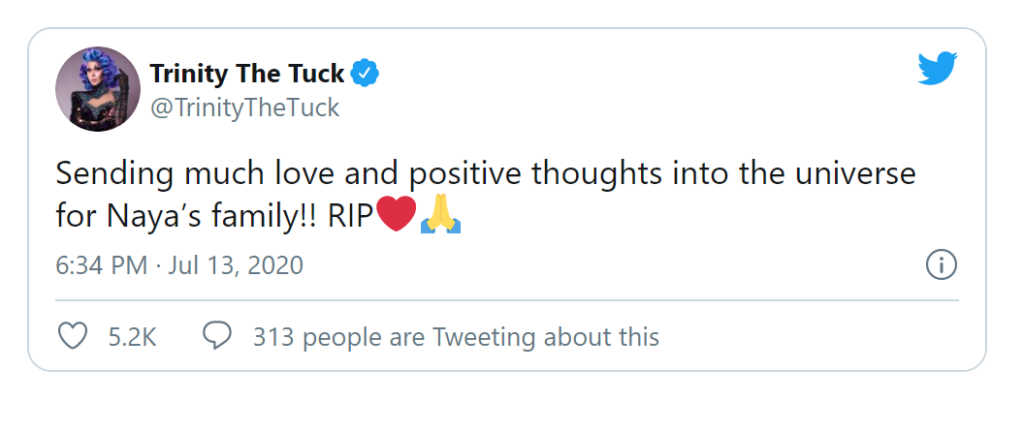The width and height of the screenshot is (1024, 432).
Task: Click the praying hands emoji
Action: click(441, 215)
